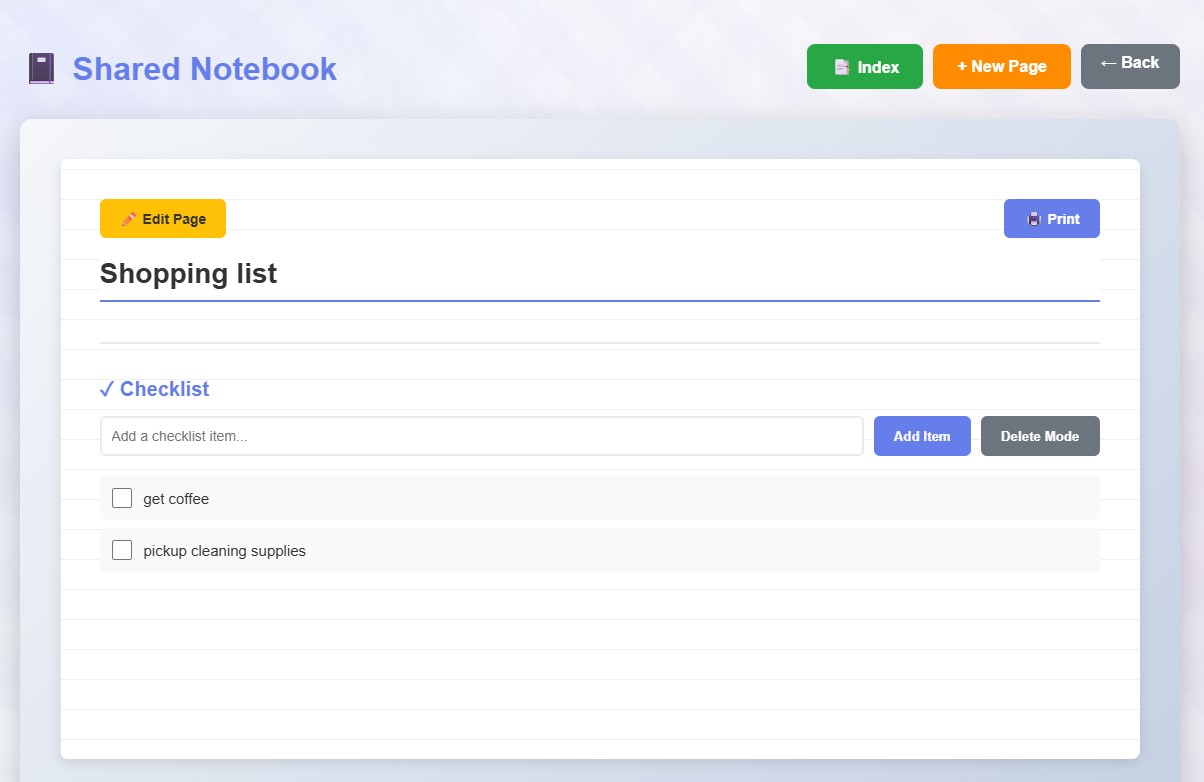Image resolution: width=1204 pixels, height=782 pixels.
Task: Click the checkmark icon beside the Checklist heading
Action: point(107,389)
